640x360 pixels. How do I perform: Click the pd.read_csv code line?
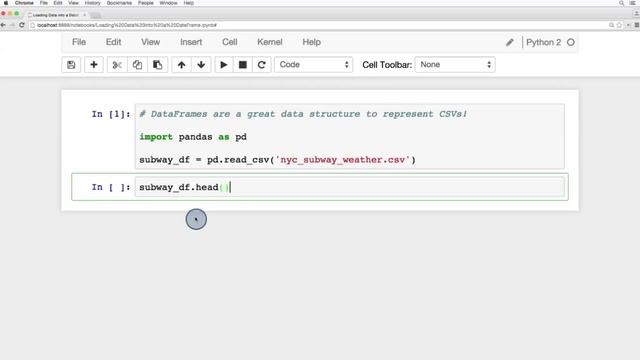pos(277,160)
